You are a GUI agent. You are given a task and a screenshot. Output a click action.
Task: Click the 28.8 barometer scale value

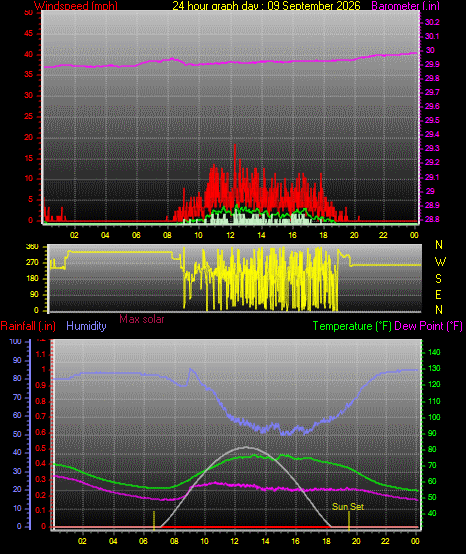point(432,219)
